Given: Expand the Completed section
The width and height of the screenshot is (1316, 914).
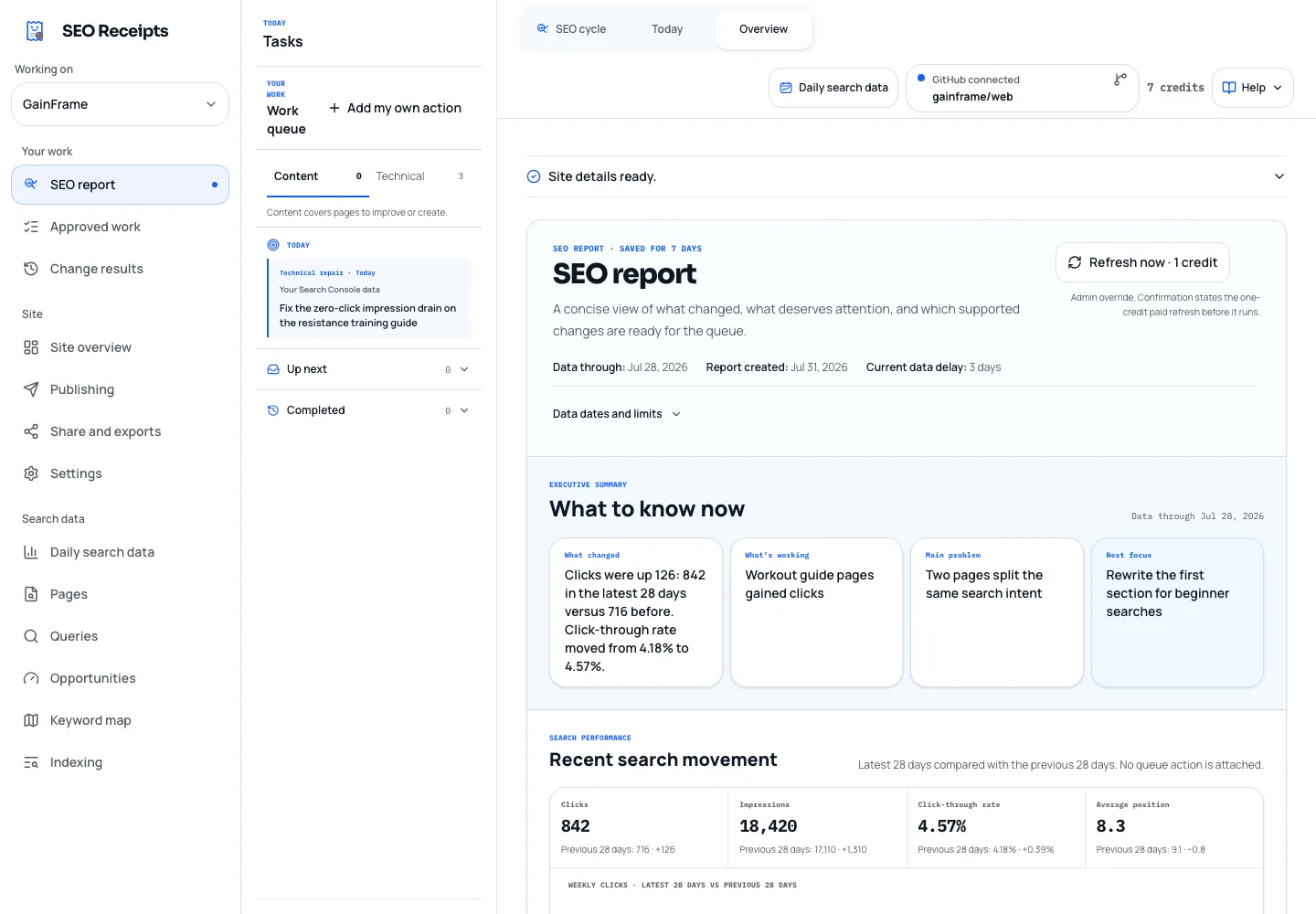Looking at the screenshot, I should (368, 410).
